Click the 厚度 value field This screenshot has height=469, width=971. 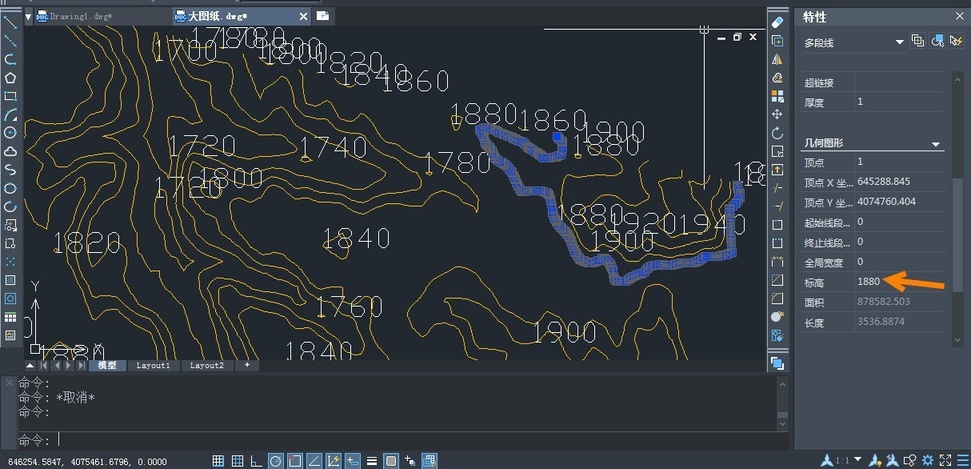tap(901, 102)
